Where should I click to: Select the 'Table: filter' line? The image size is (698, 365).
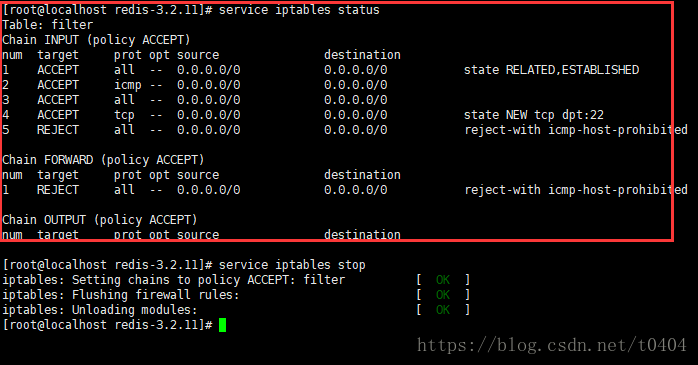48,25
